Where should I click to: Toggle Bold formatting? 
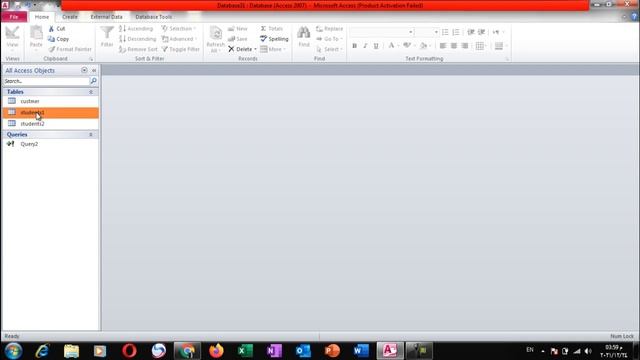pos(354,46)
